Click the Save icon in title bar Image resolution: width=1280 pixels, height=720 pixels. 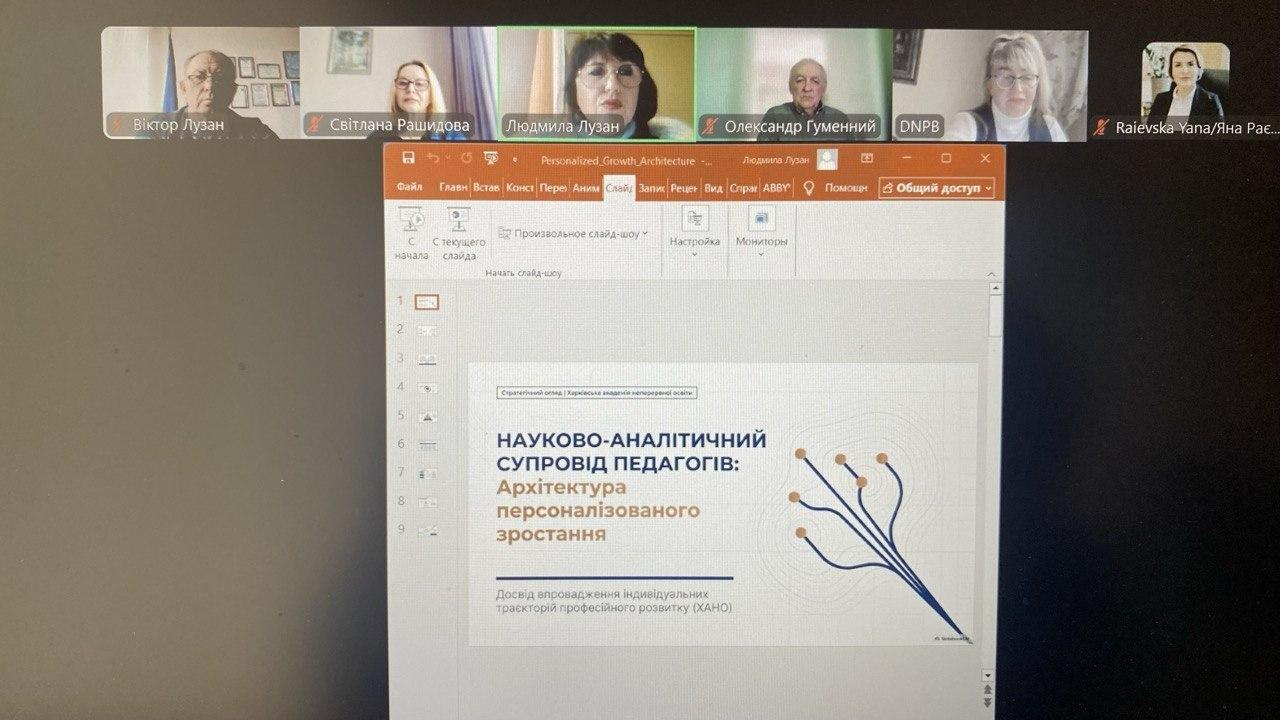click(x=408, y=159)
